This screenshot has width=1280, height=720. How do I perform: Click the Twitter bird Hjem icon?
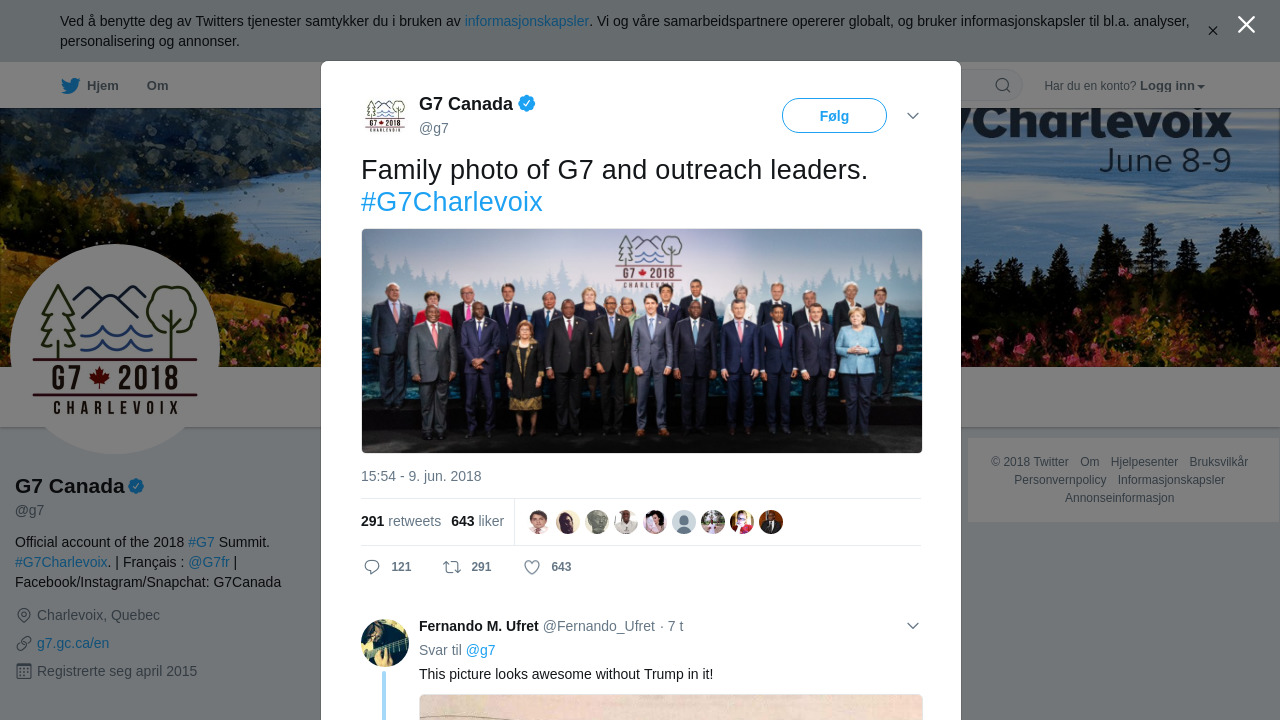(70, 86)
